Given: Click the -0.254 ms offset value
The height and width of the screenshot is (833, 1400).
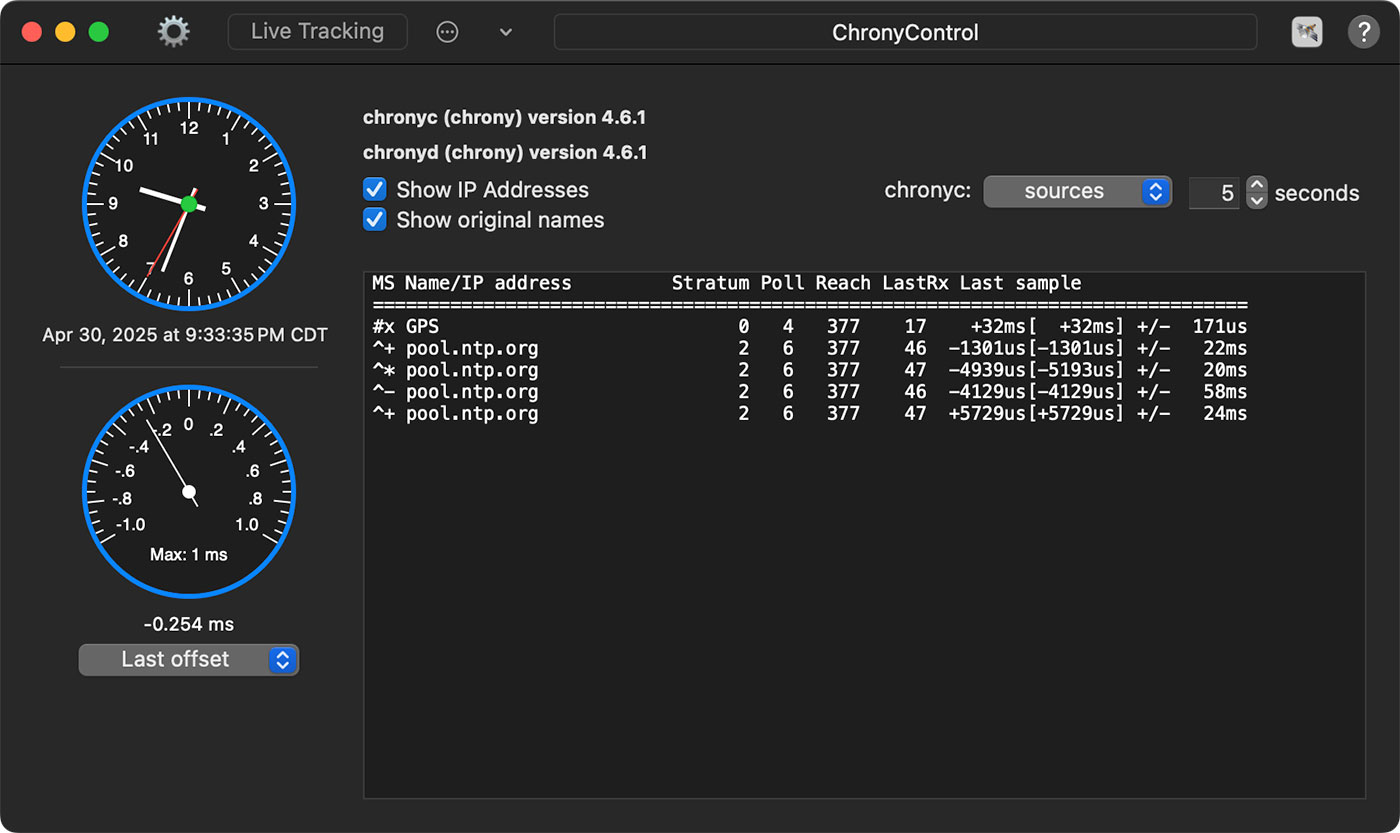Looking at the screenshot, I should pyautogui.click(x=189, y=624).
